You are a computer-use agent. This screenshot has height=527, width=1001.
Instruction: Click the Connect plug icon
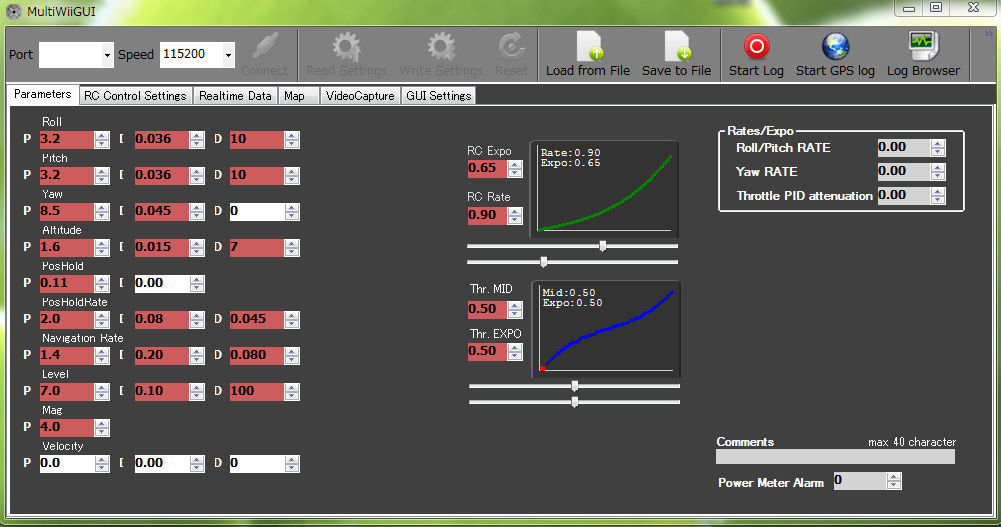(266, 47)
